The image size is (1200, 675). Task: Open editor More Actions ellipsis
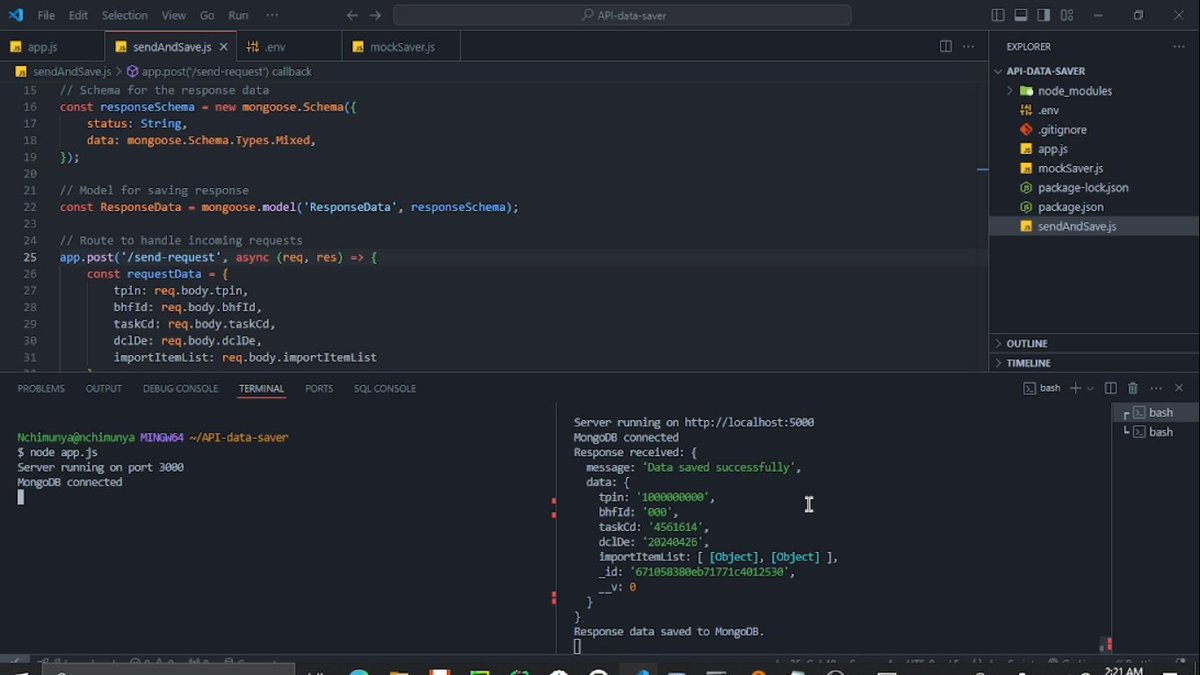pyautogui.click(x=970, y=46)
